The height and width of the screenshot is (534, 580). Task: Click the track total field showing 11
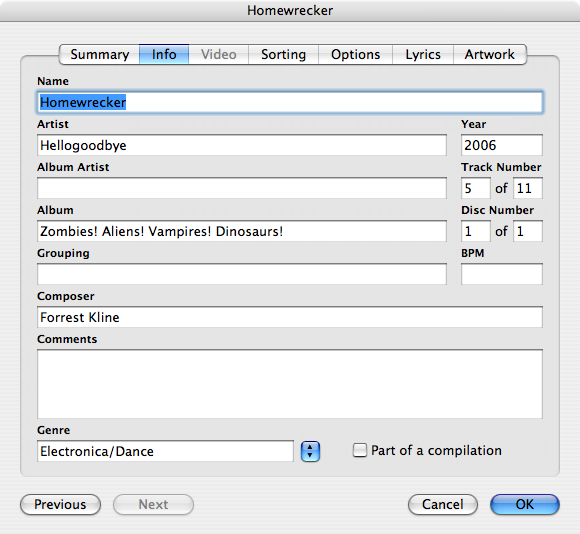pos(528,188)
